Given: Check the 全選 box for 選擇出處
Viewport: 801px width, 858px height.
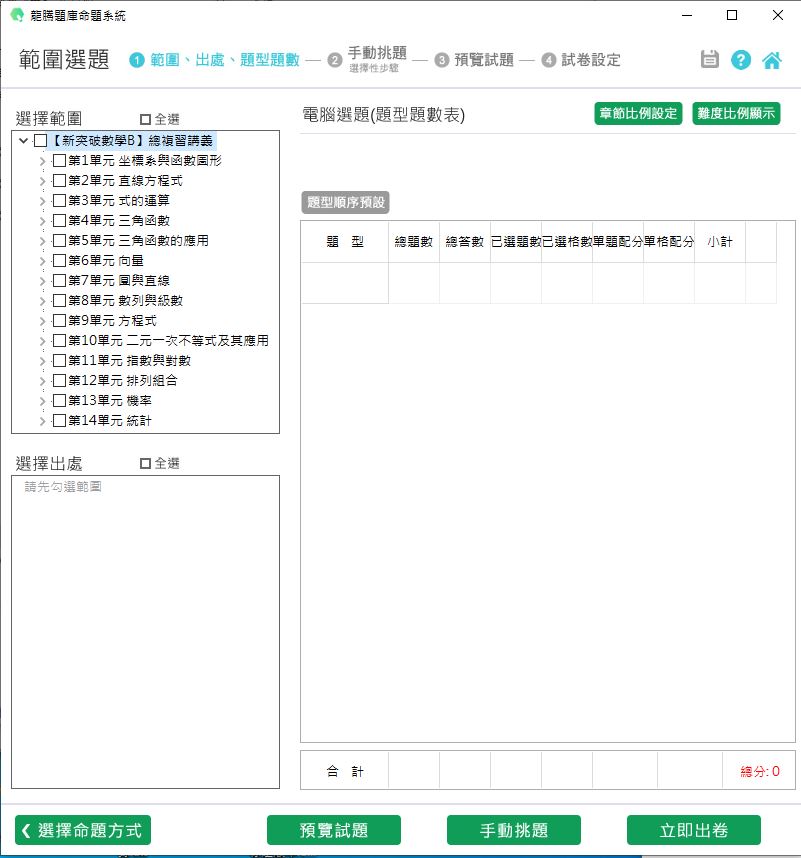Looking at the screenshot, I should tap(146, 463).
